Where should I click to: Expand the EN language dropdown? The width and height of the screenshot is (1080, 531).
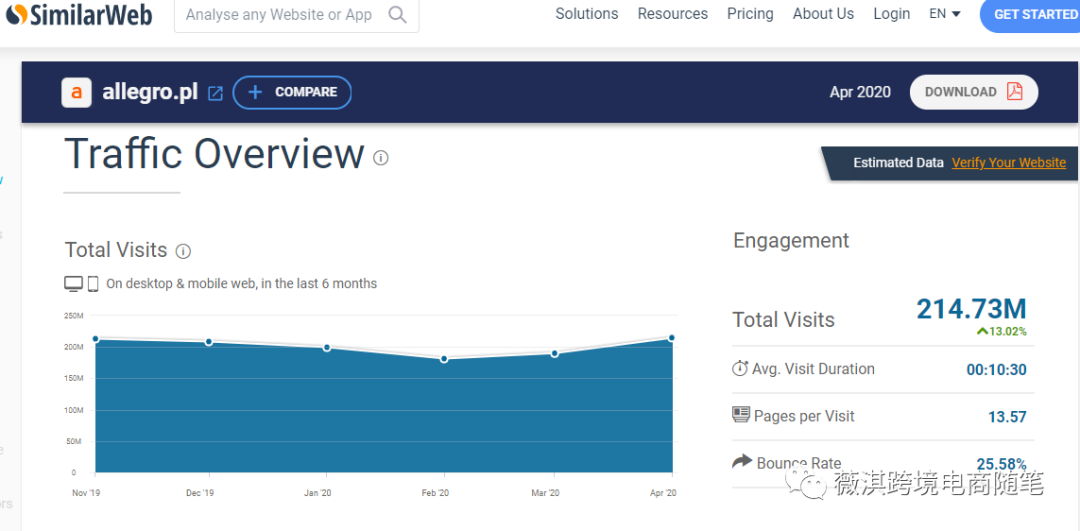tap(945, 14)
